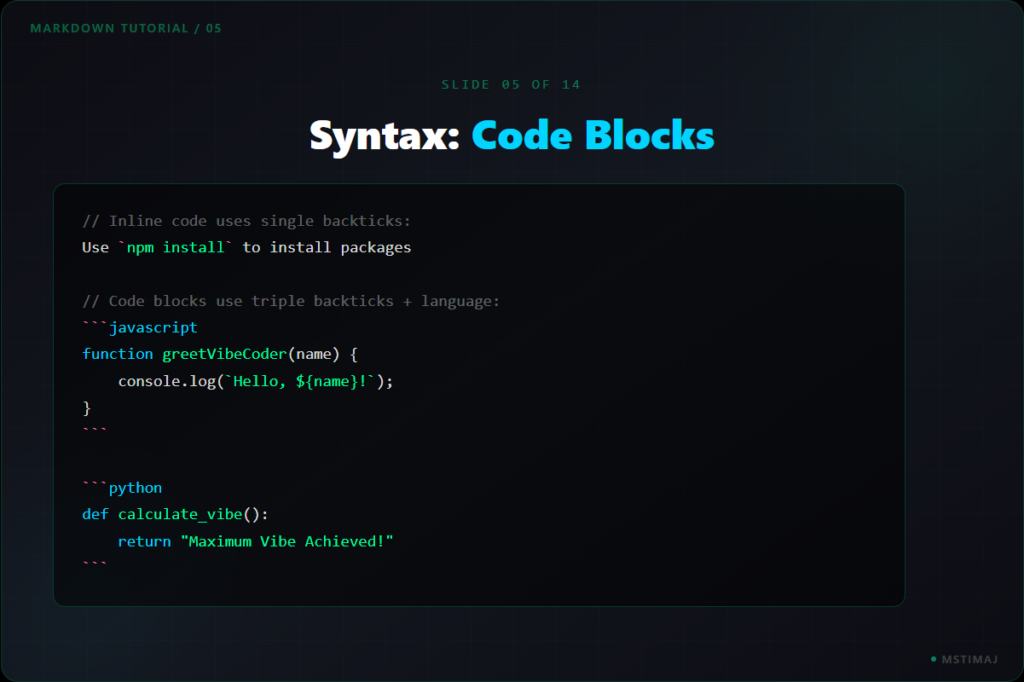The width and height of the screenshot is (1024, 682).
Task: Click the text 'to install packages'
Action: click(327, 248)
